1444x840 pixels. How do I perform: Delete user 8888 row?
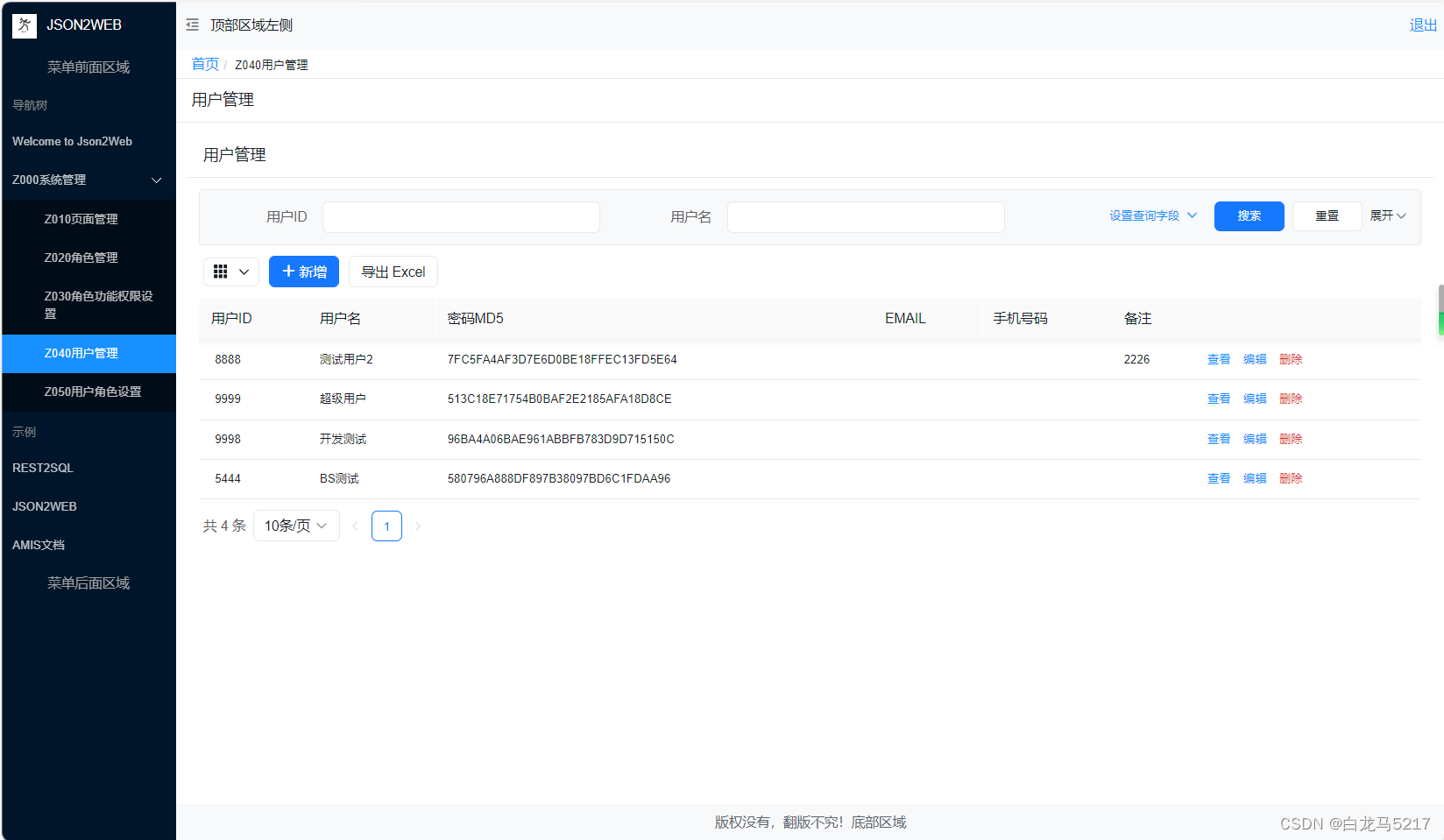click(1291, 359)
